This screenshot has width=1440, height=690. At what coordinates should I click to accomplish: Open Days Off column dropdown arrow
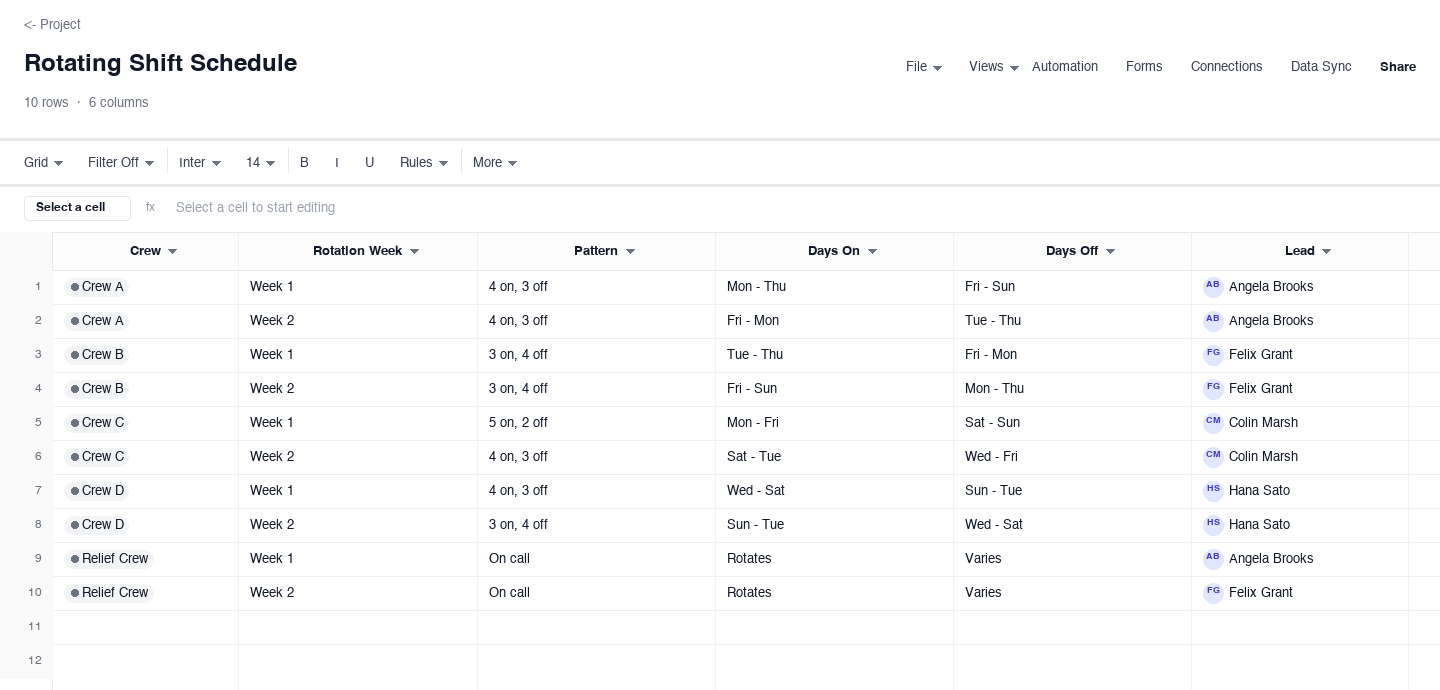(x=1110, y=252)
